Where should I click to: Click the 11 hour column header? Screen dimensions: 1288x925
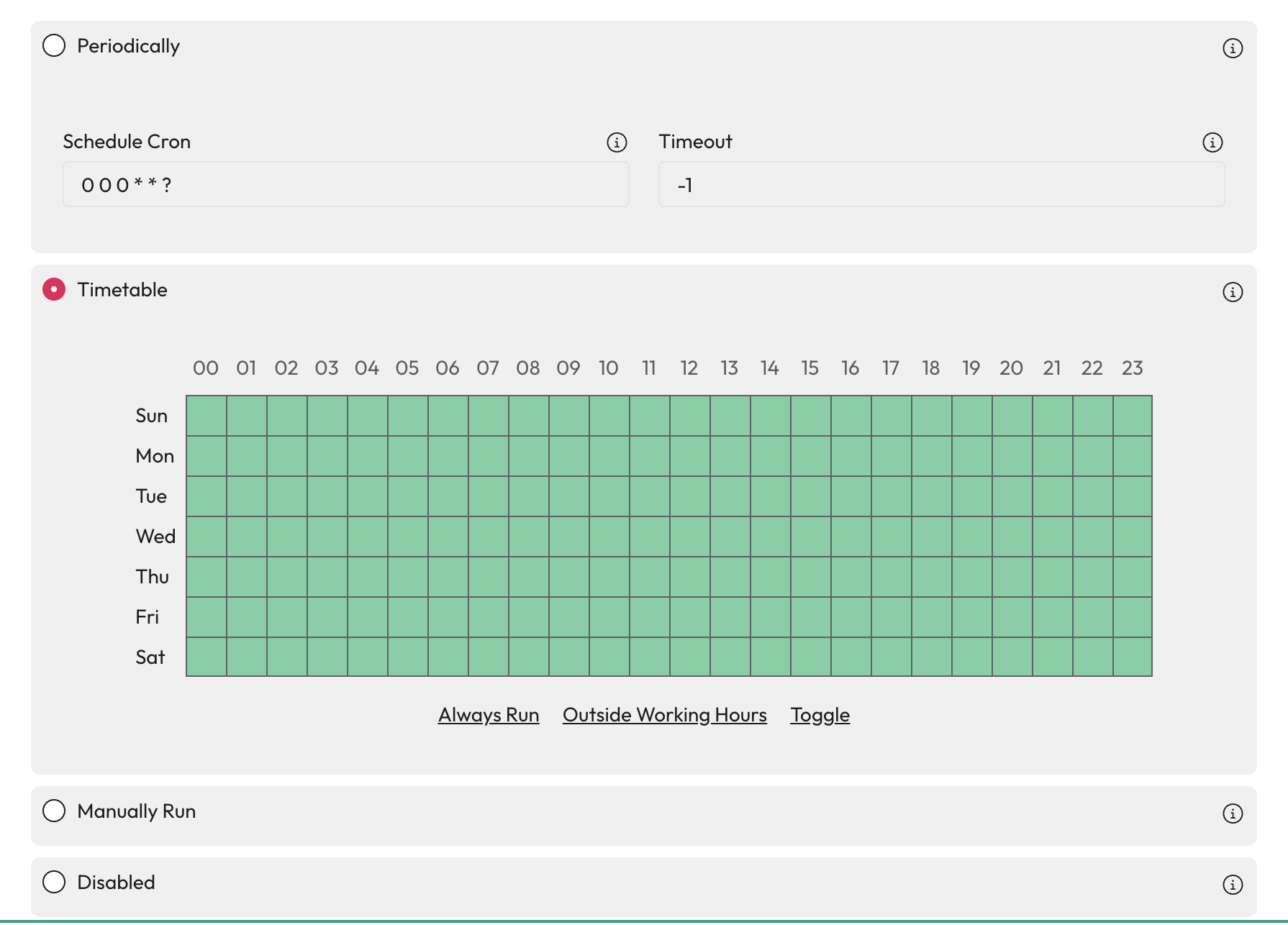649,368
